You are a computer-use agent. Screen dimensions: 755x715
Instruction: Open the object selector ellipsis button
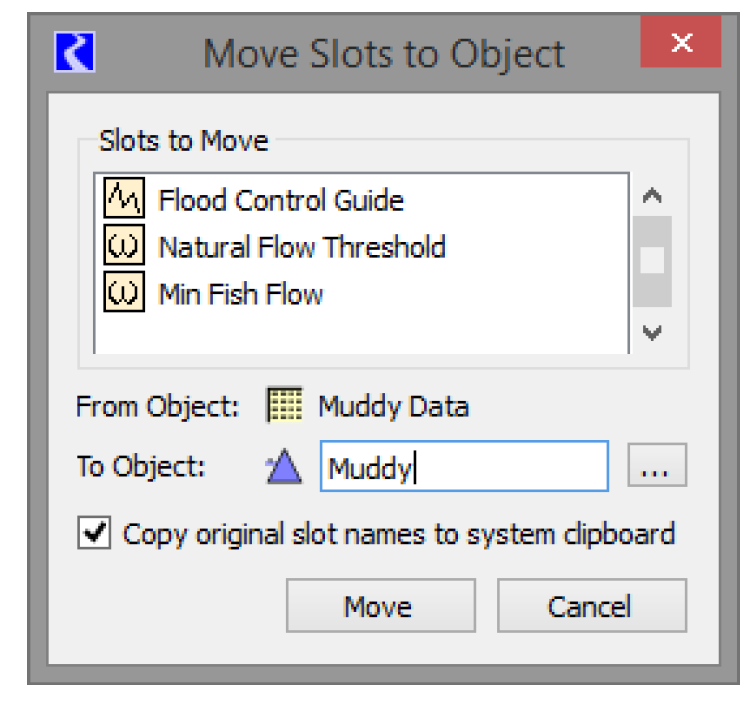click(x=656, y=468)
